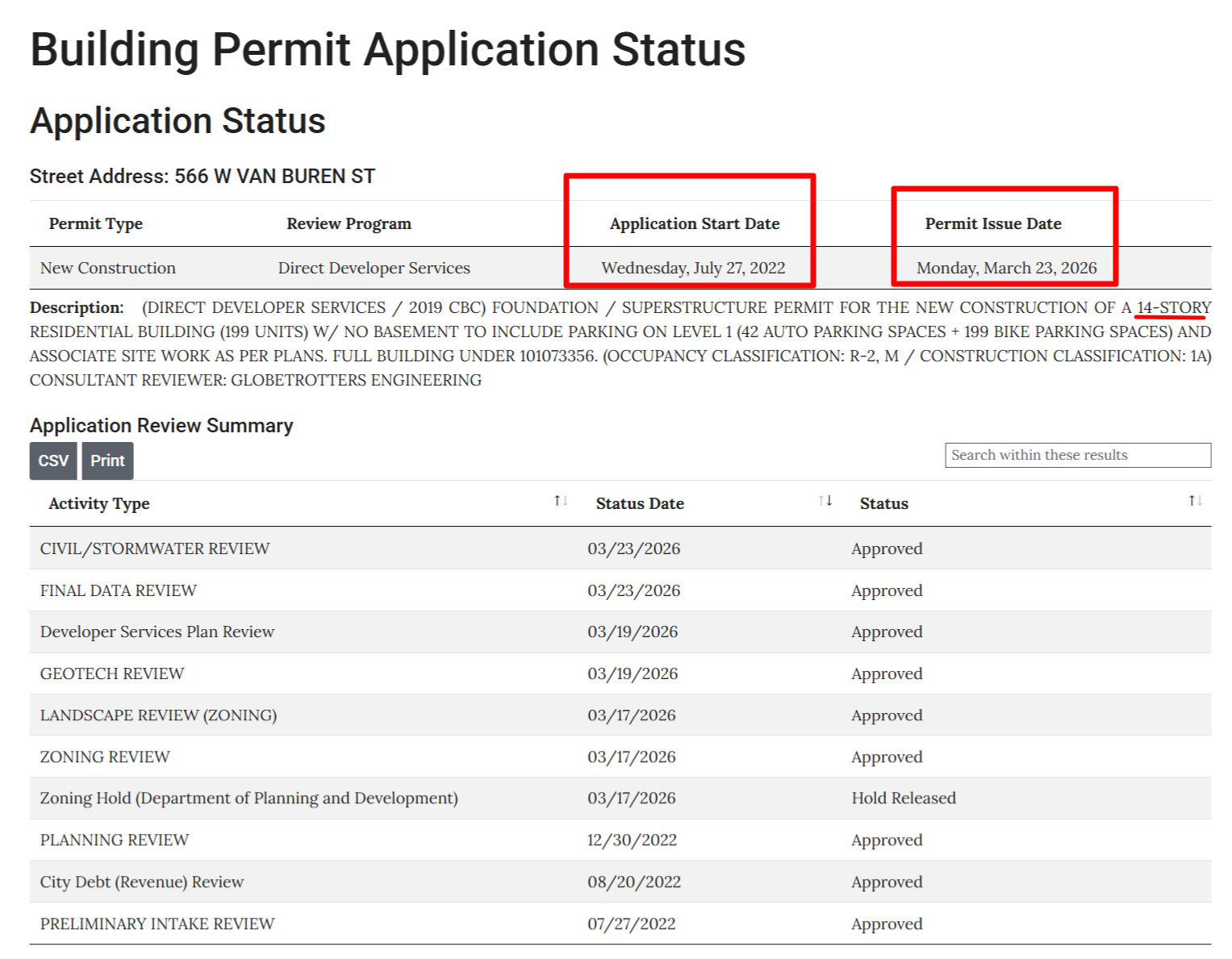Click the Application Start Date header cell
Image resolution: width=1232 pixels, height=959 pixels.
click(695, 223)
